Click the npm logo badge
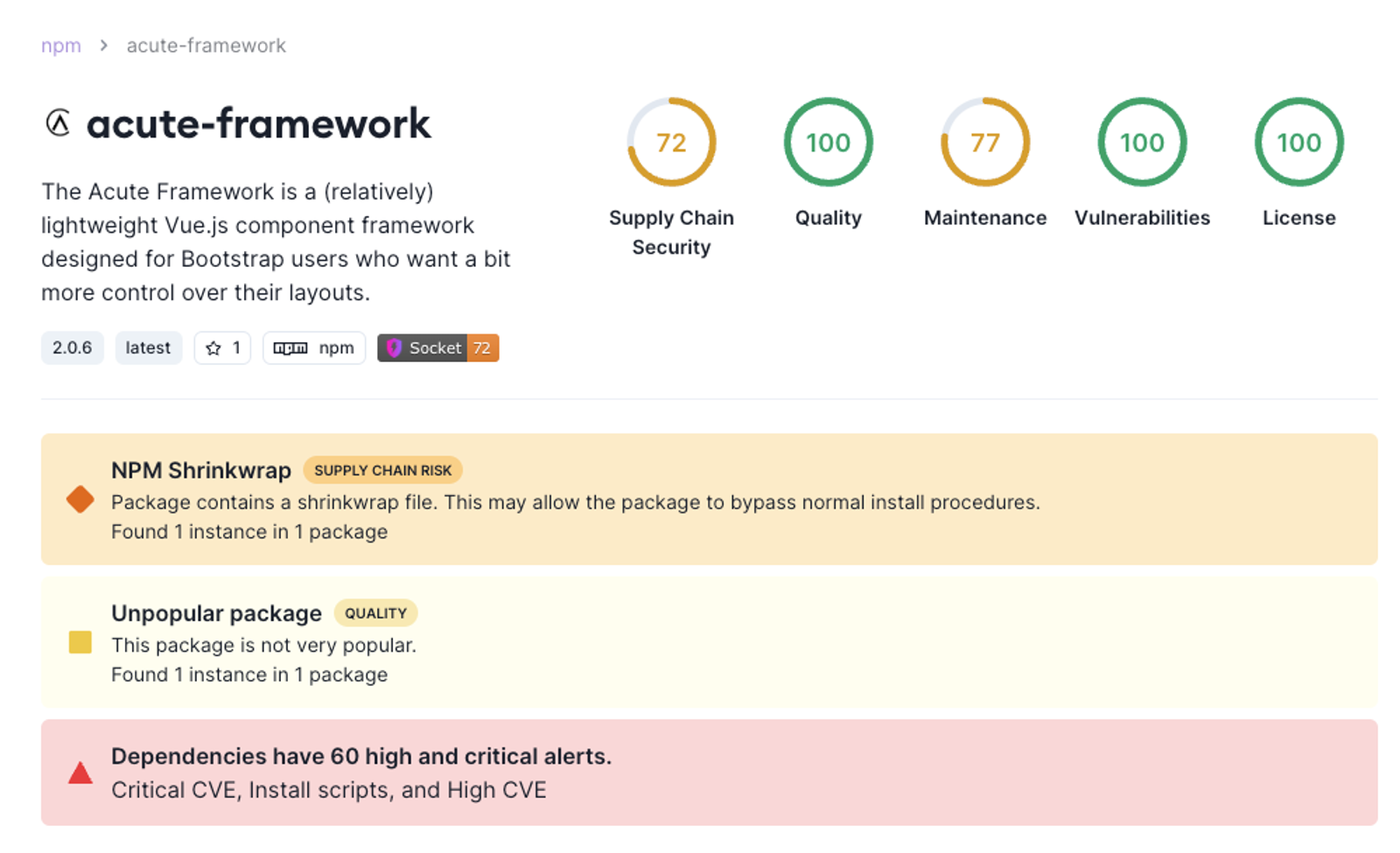This screenshot has width=1400, height=853. click(313, 348)
